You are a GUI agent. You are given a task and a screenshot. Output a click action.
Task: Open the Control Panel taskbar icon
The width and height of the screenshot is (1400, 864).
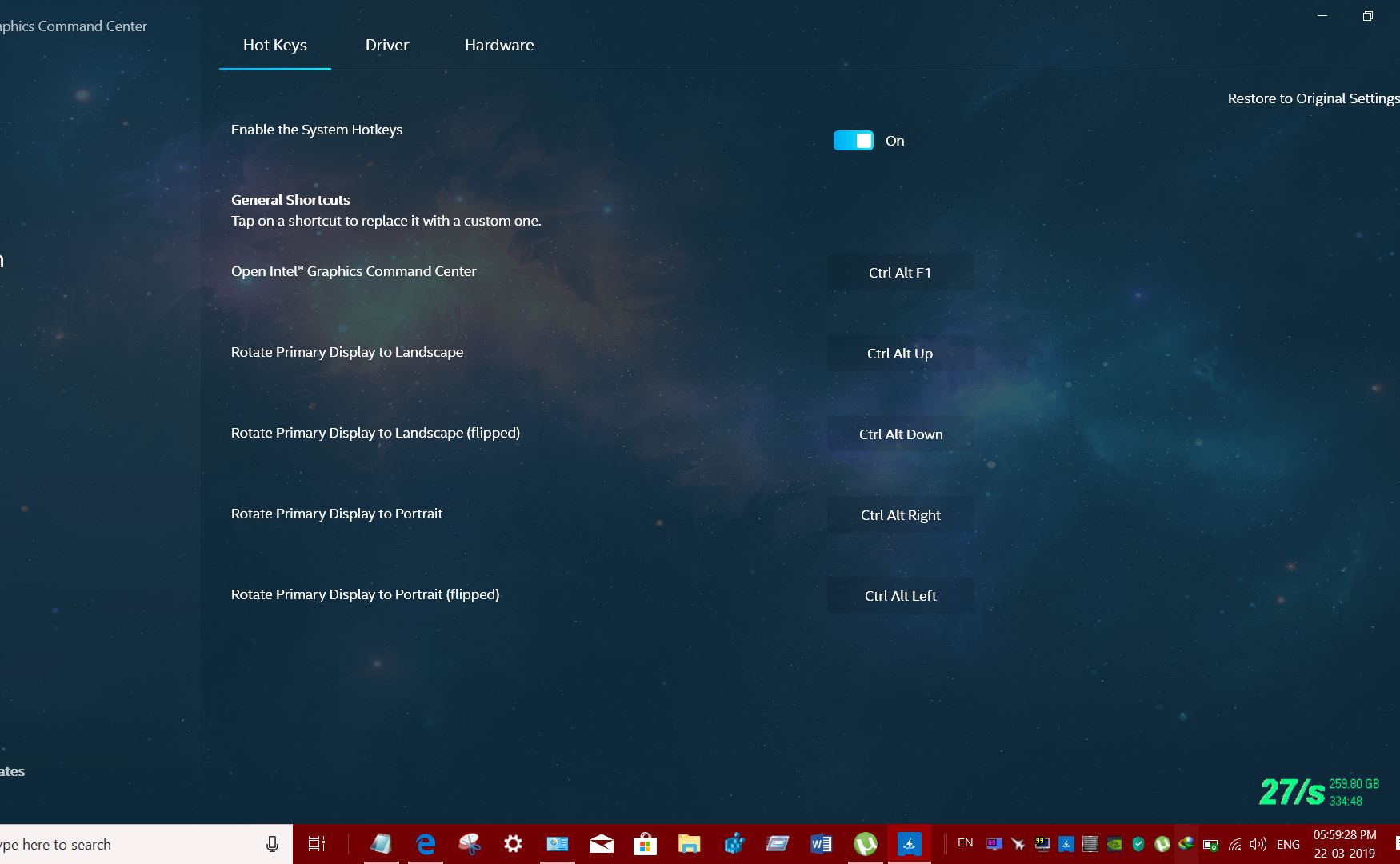pyautogui.click(x=558, y=844)
